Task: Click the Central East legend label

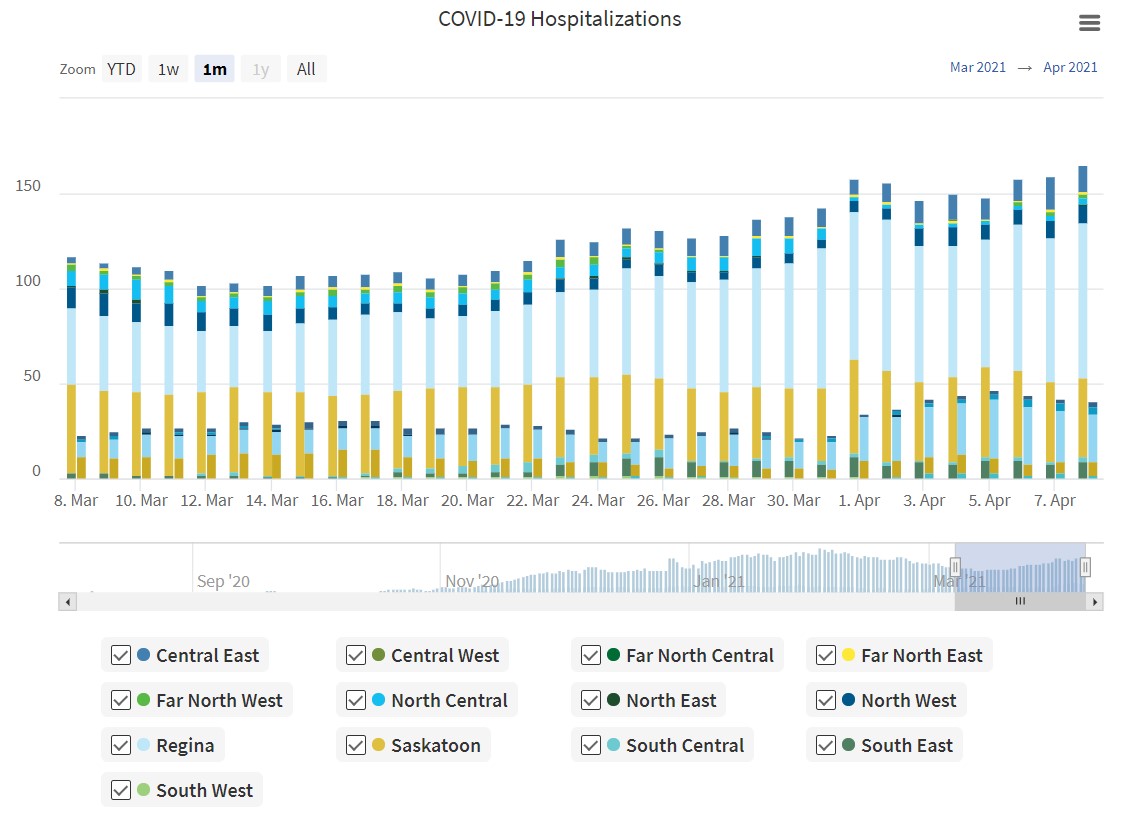Action: click(x=207, y=656)
